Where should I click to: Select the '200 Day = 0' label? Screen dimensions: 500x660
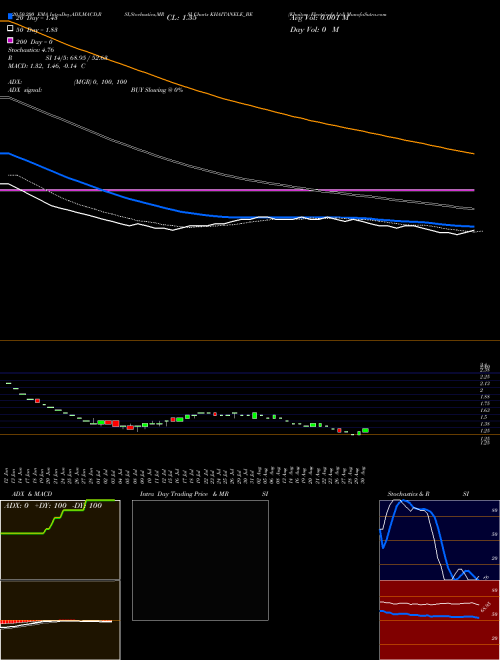click(x=34, y=42)
